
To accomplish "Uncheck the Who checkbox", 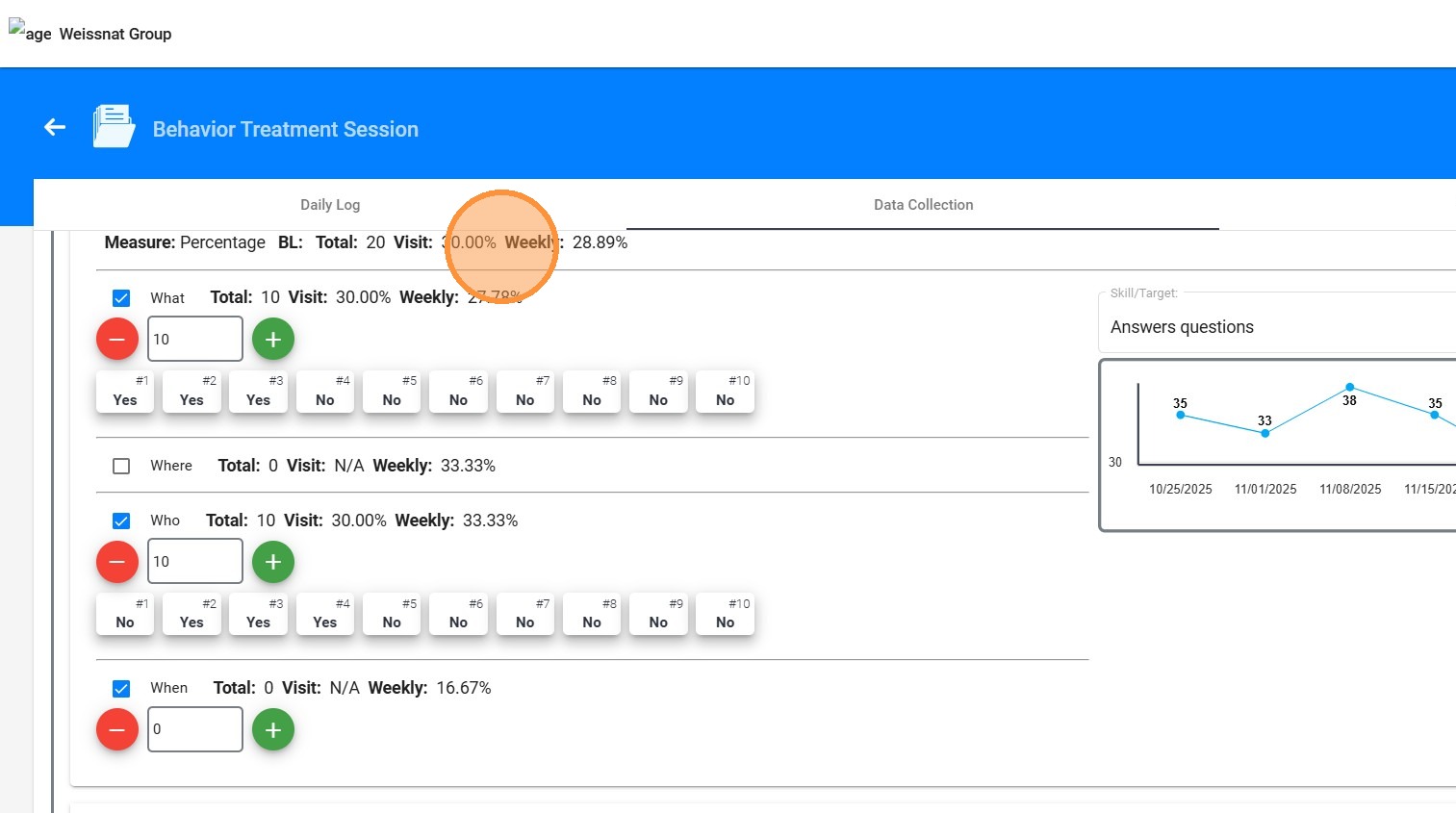I will pyautogui.click(x=121, y=521).
